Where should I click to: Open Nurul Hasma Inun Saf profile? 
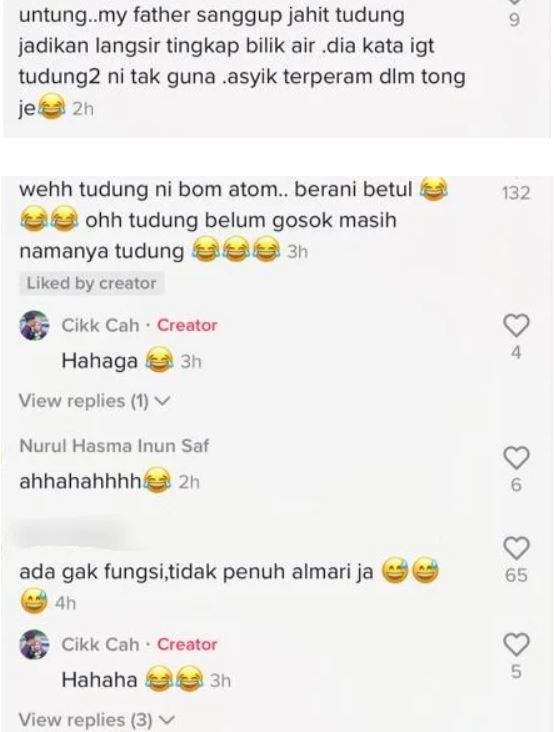(114, 446)
